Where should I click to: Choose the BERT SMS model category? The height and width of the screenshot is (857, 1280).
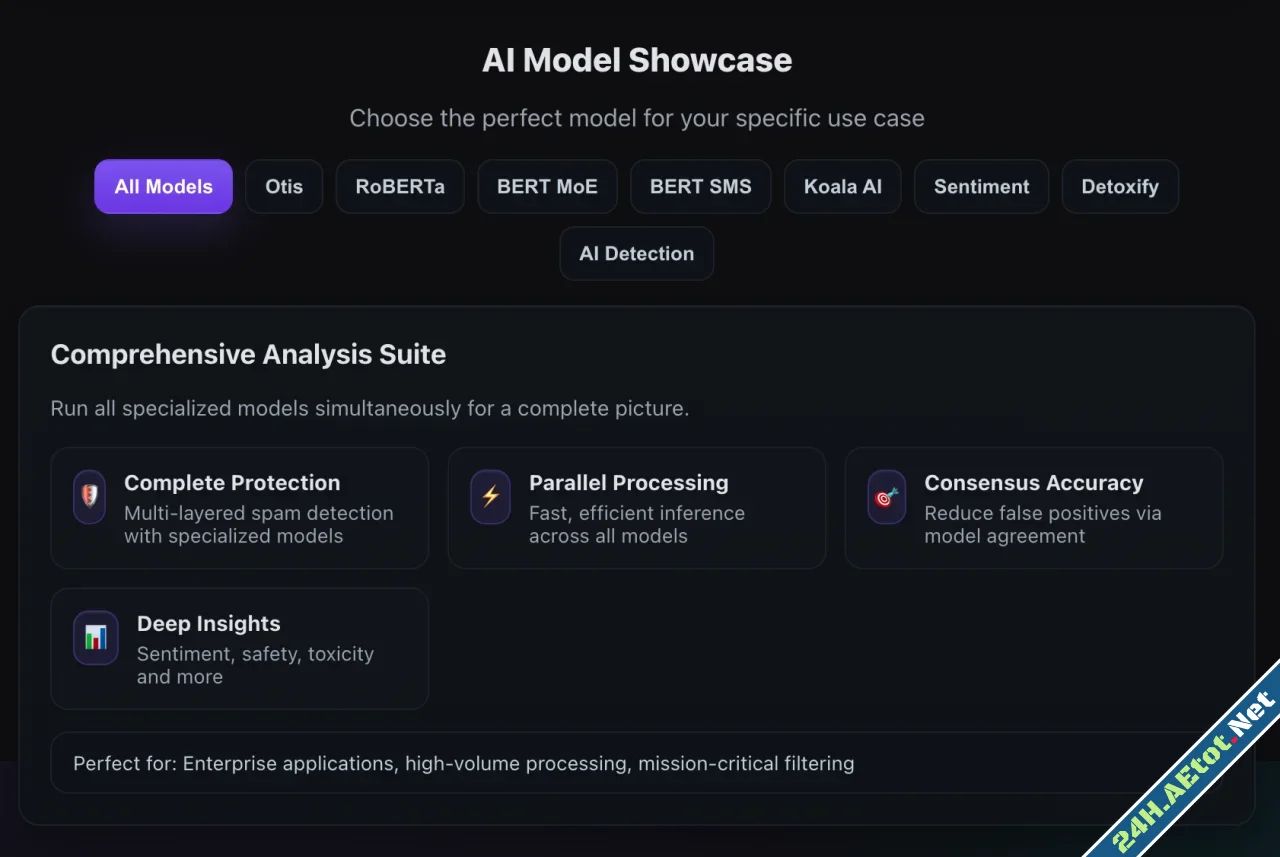[x=700, y=186]
